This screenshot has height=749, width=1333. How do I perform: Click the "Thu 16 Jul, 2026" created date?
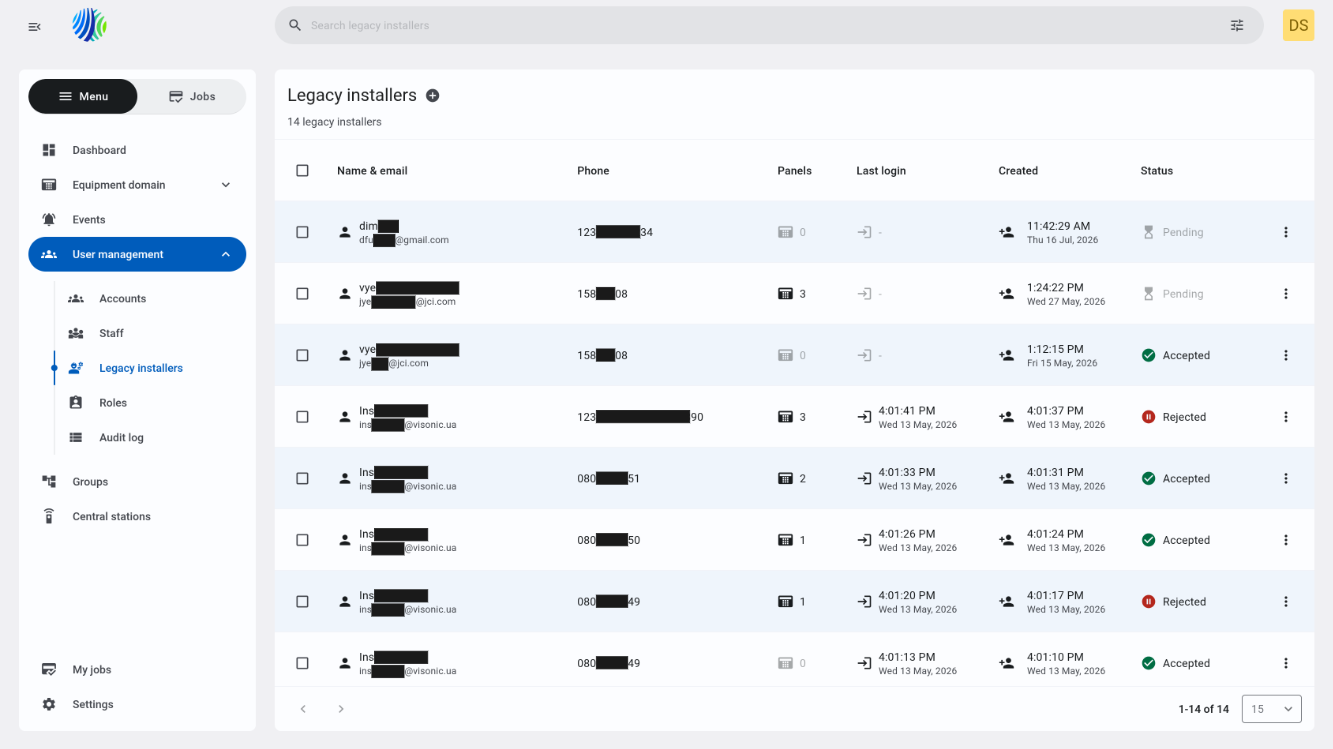click(x=1062, y=240)
